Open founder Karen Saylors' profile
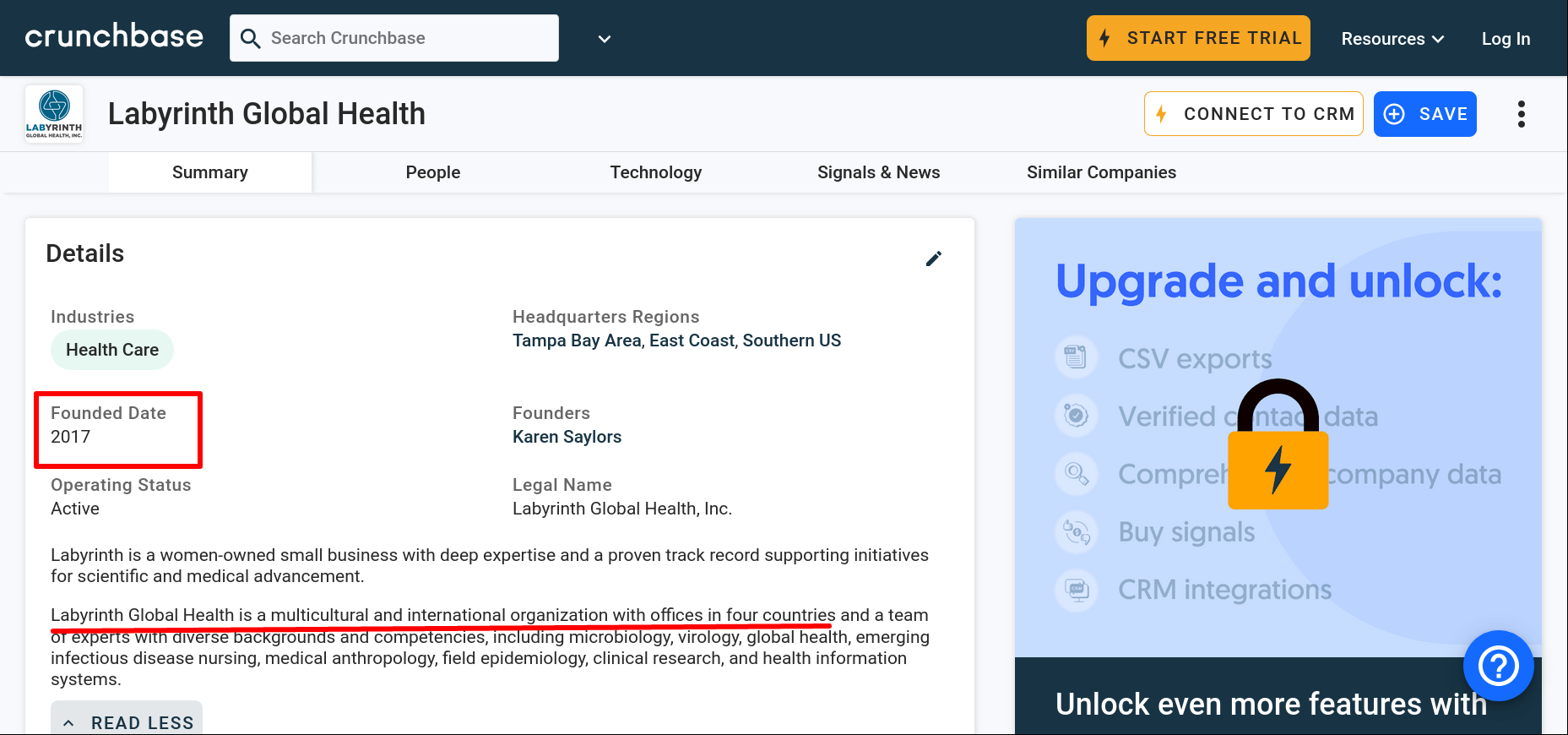 point(567,437)
